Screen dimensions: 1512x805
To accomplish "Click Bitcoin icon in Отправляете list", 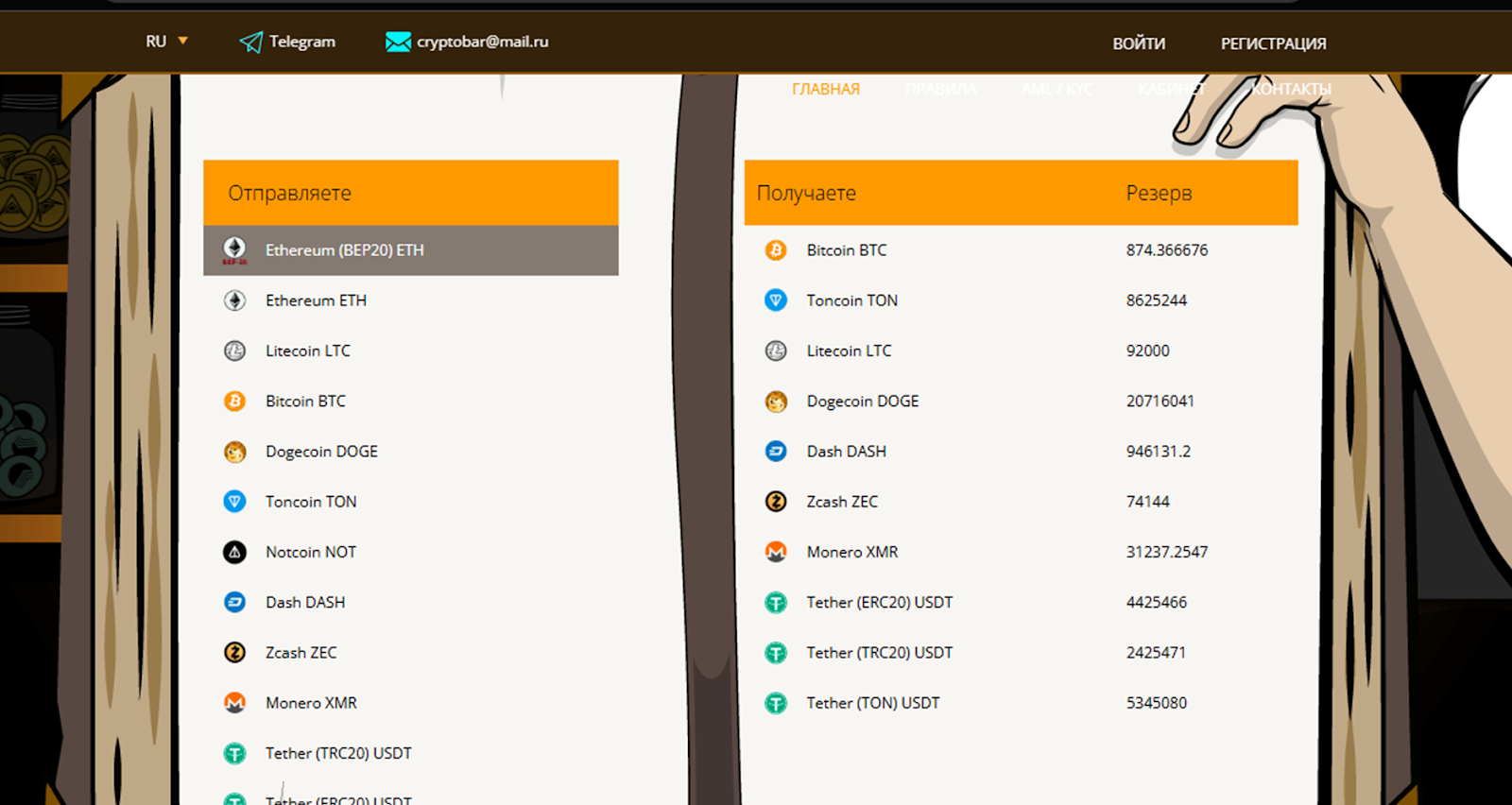I will tap(234, 401).
